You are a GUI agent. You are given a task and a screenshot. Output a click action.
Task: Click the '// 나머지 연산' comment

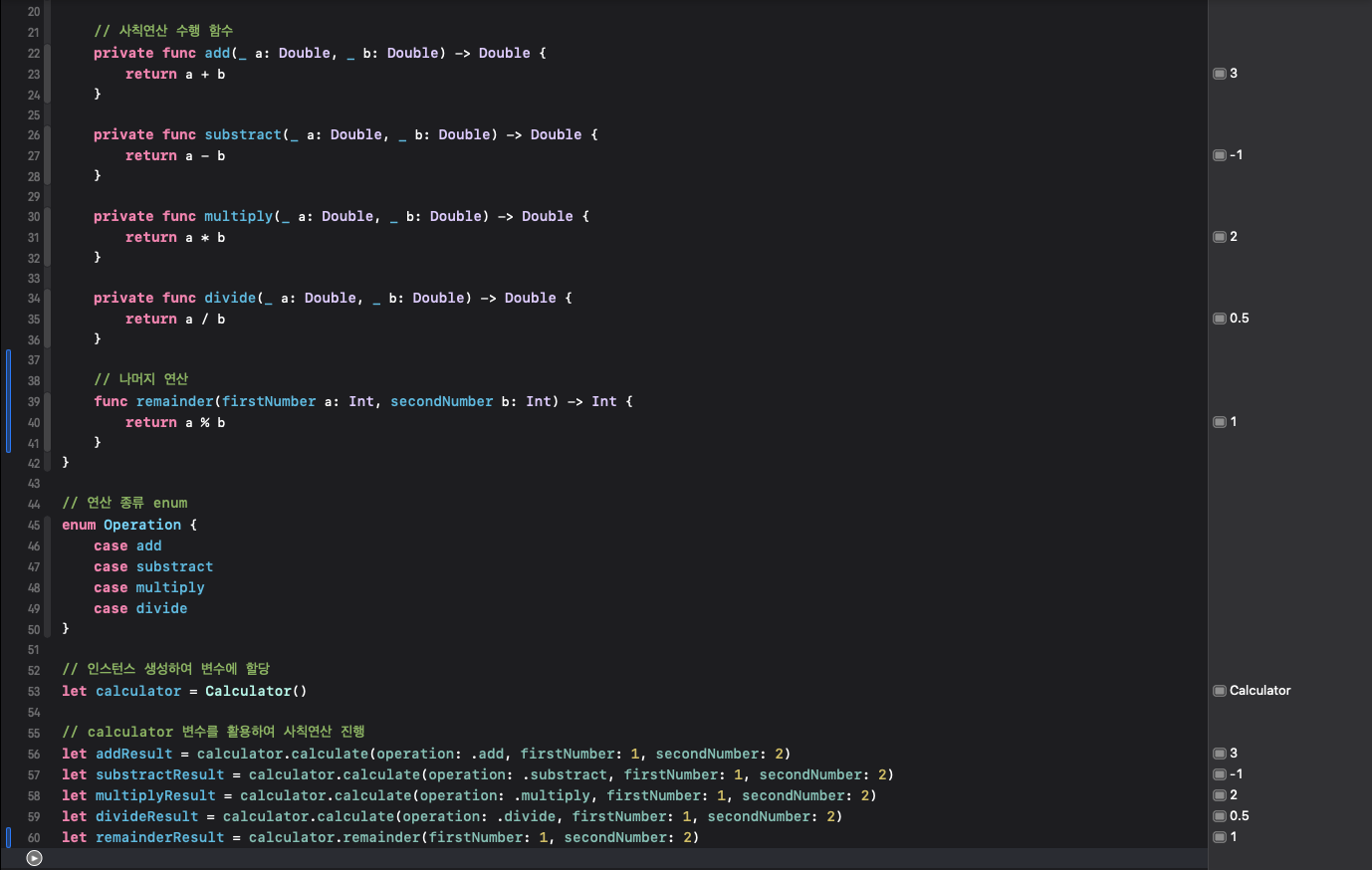(141, 379)
